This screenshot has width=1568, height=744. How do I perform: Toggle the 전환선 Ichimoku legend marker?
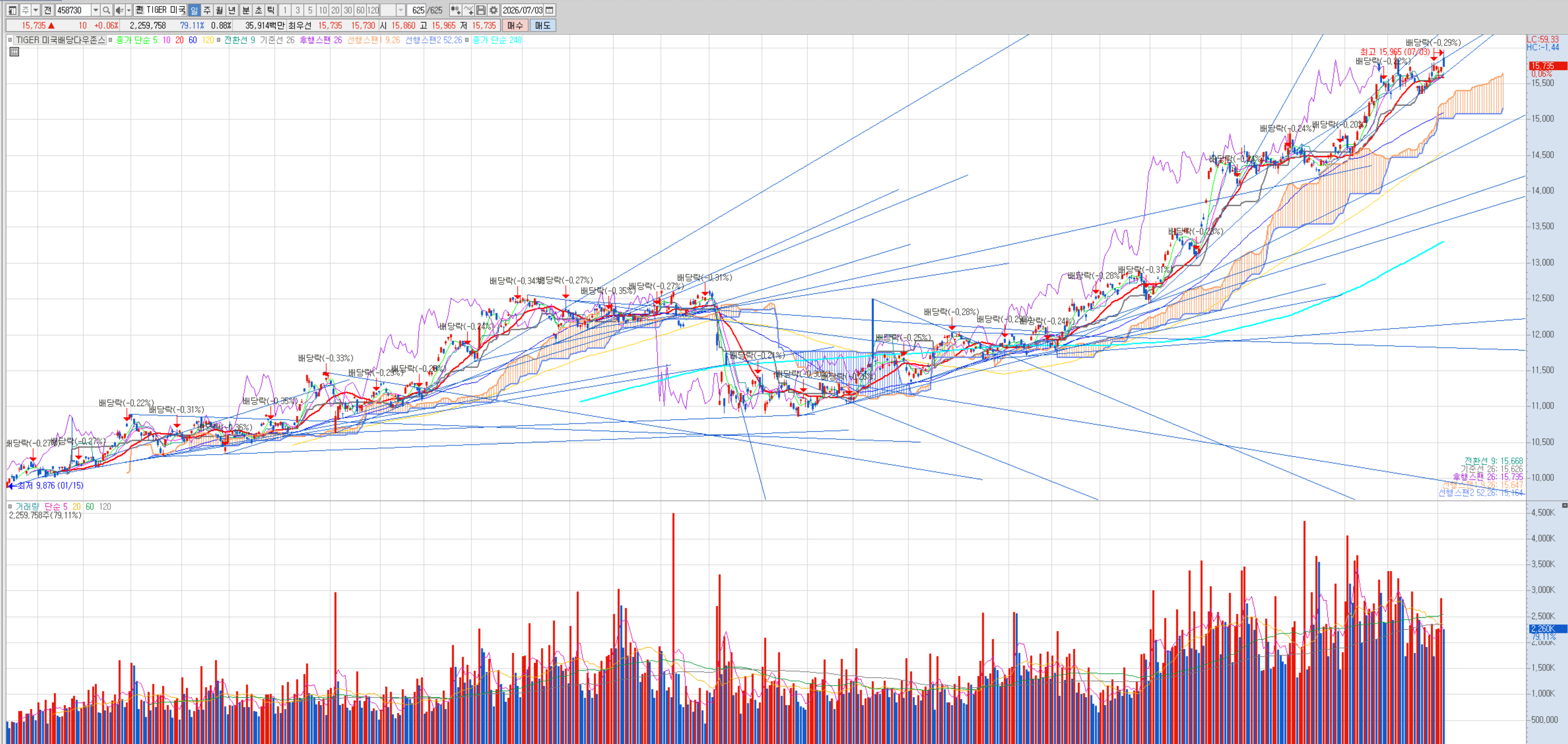[219, 40]
